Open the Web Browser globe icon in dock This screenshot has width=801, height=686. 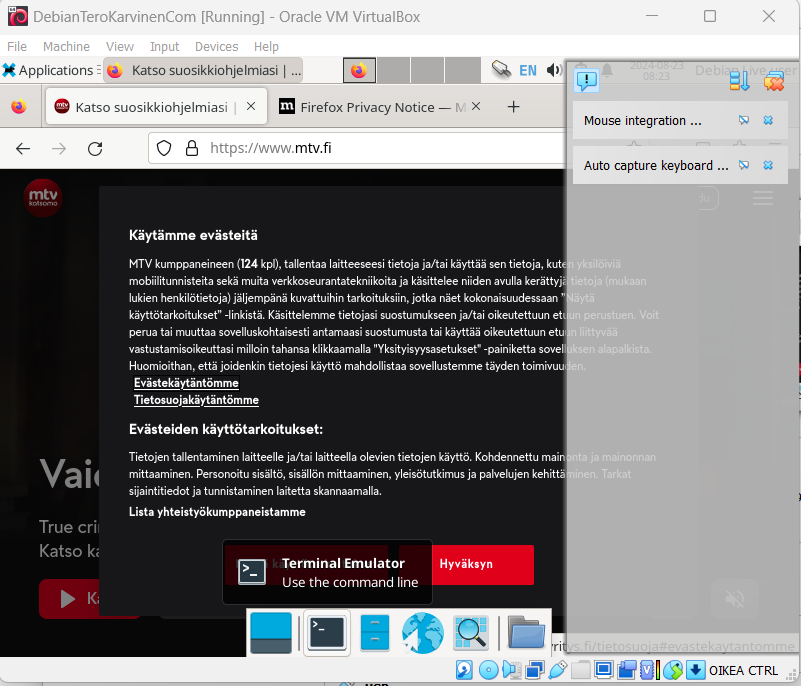[x=423, y=633]
